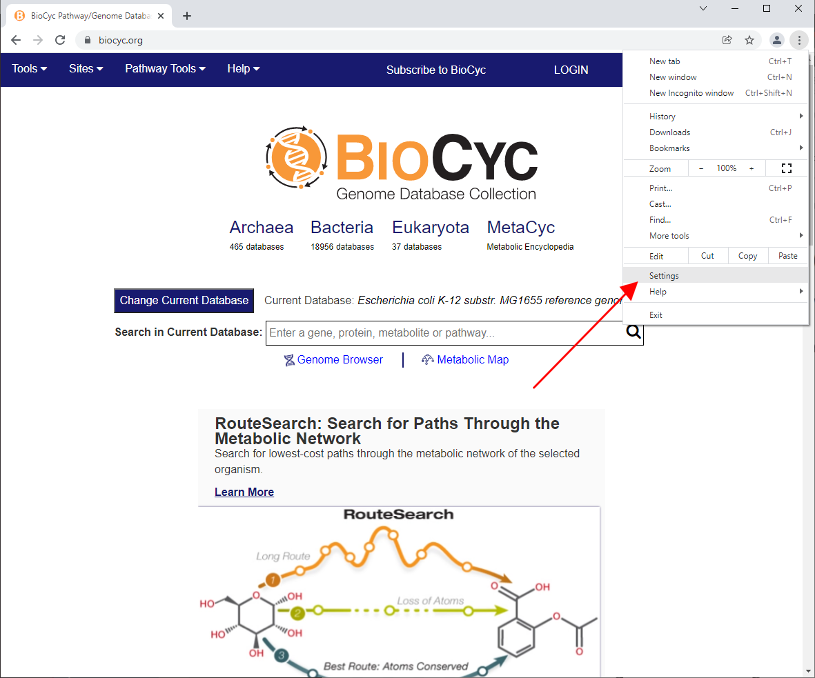
Task: Click the browser reload page icon
Action: (x=60, y=40)
